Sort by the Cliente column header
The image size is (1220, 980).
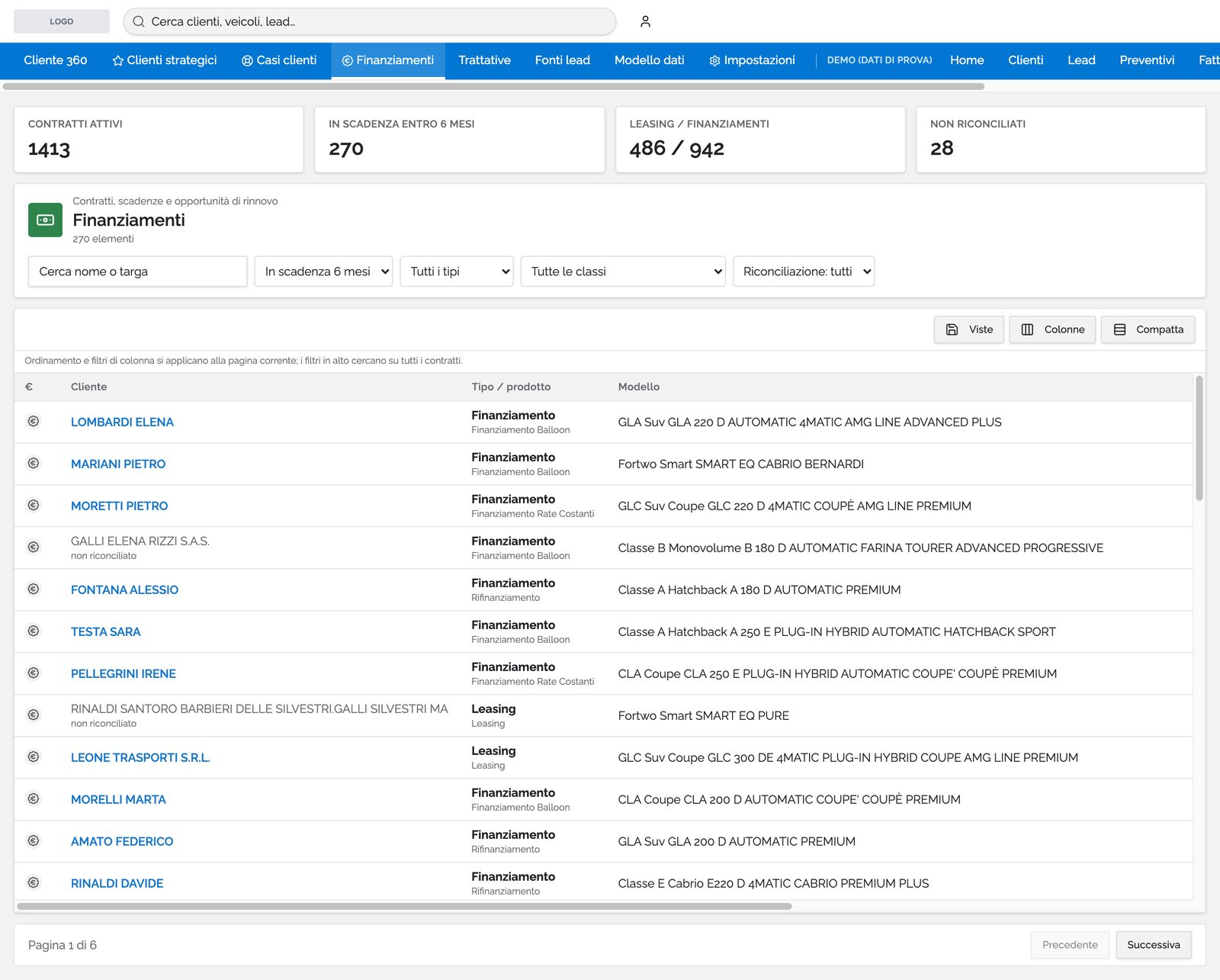click(x=89, y=387)
